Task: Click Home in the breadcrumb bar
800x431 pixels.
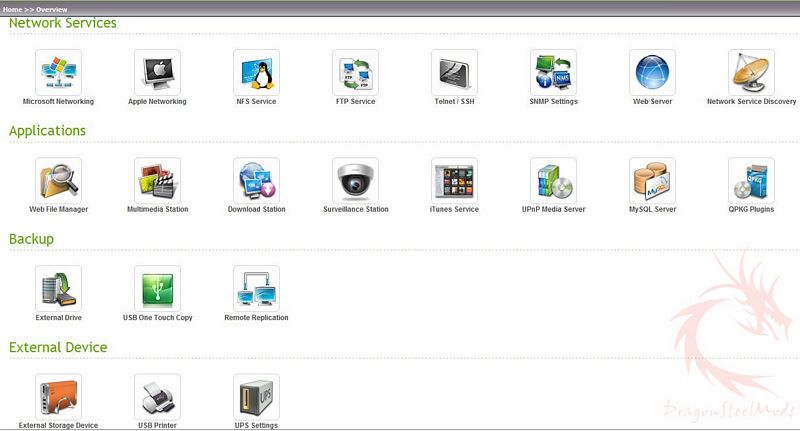Action: click(12, 9)
